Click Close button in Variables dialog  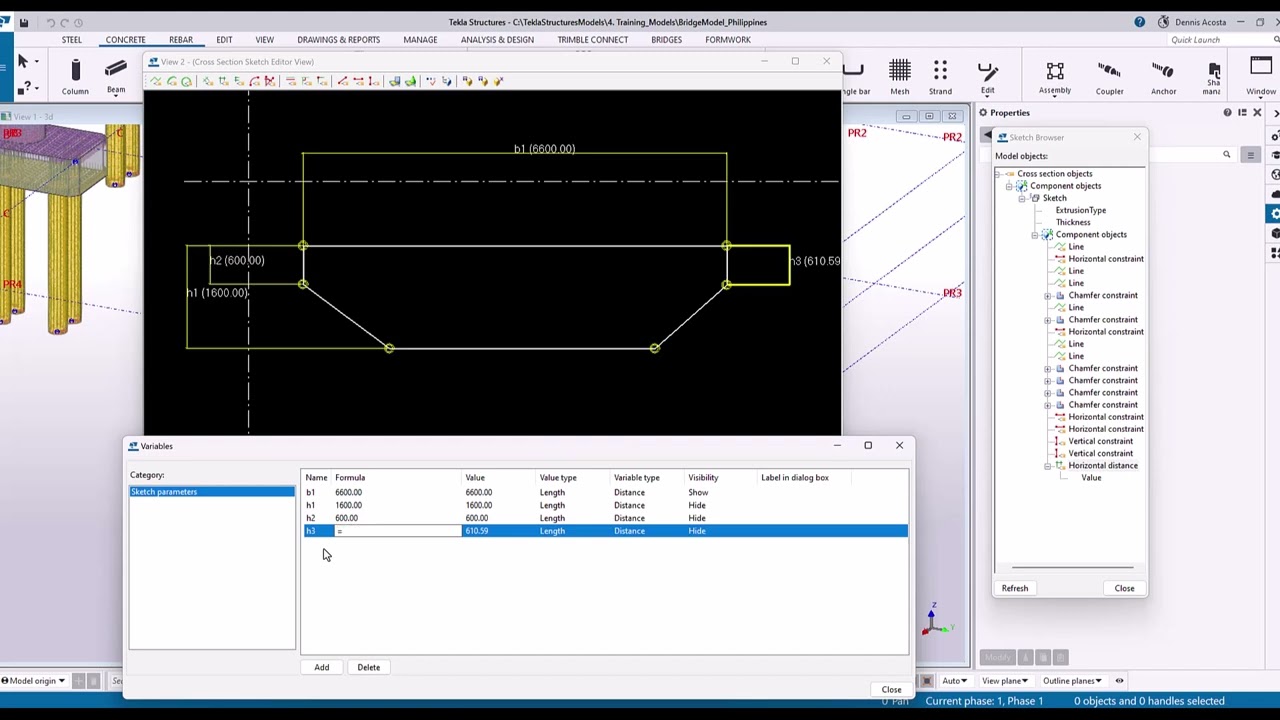tap(891, 689)
